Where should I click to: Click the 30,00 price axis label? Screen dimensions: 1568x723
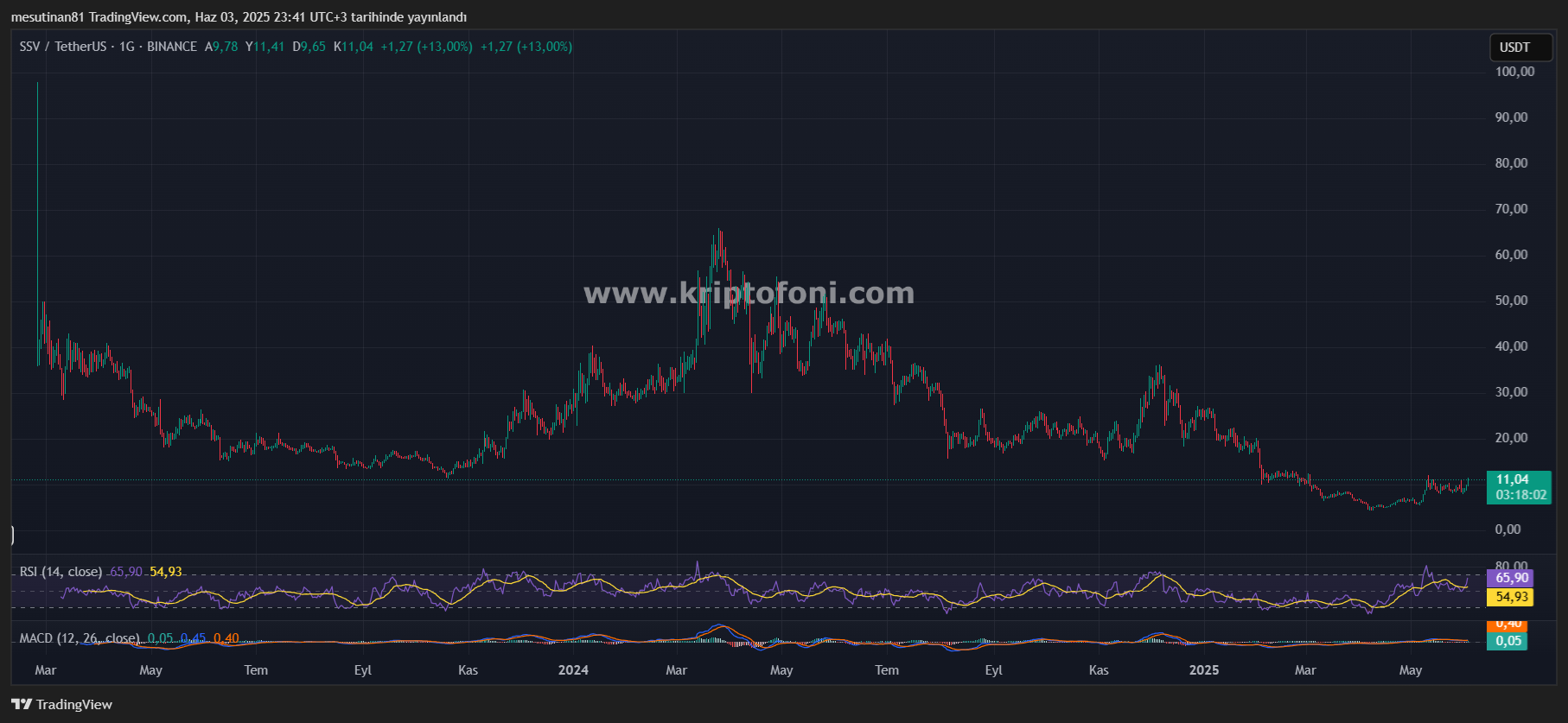coord(1512,392)
